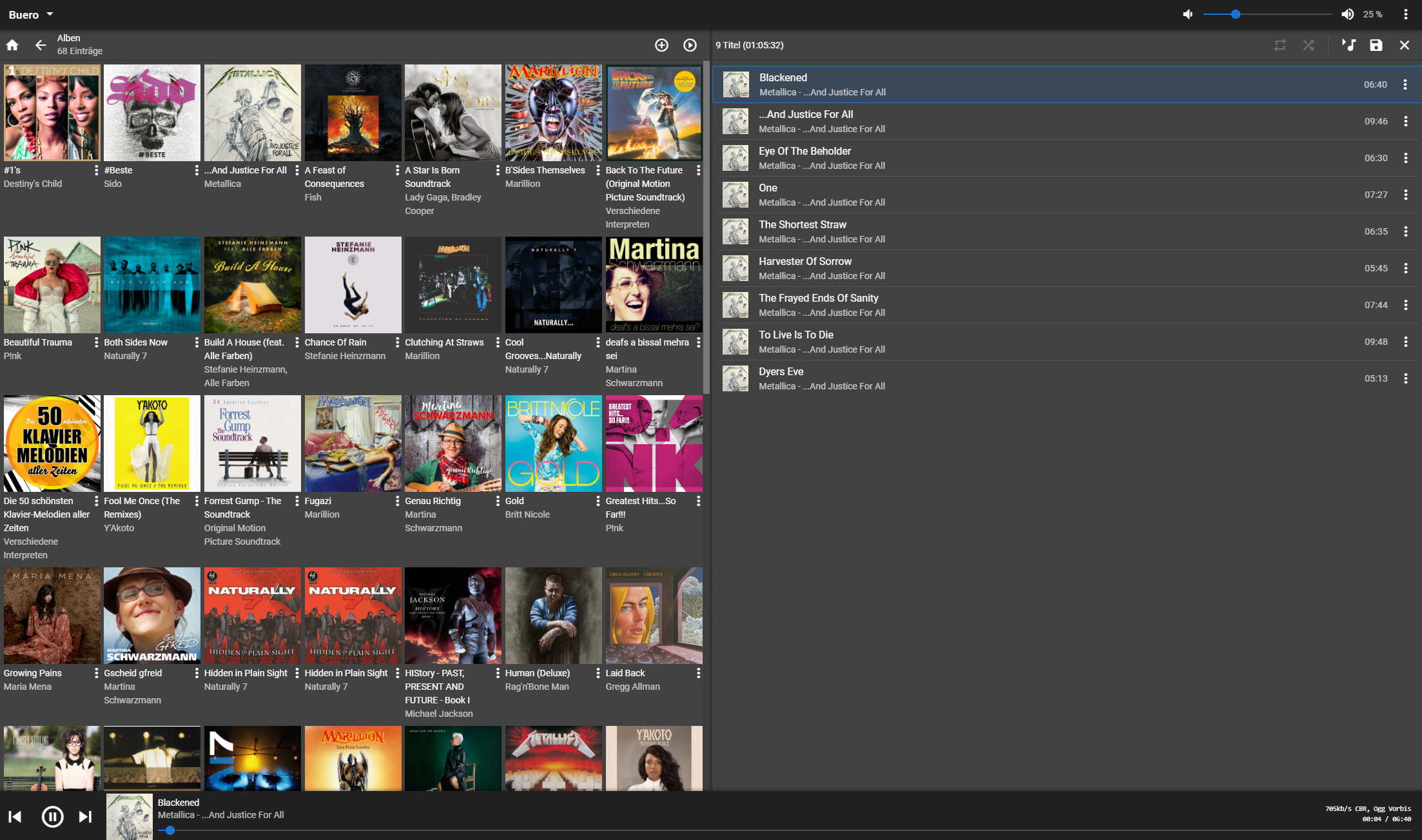Open the Gscheid gfreid album title
This screenshot has height=840, width=1422.
pos(133,673)
